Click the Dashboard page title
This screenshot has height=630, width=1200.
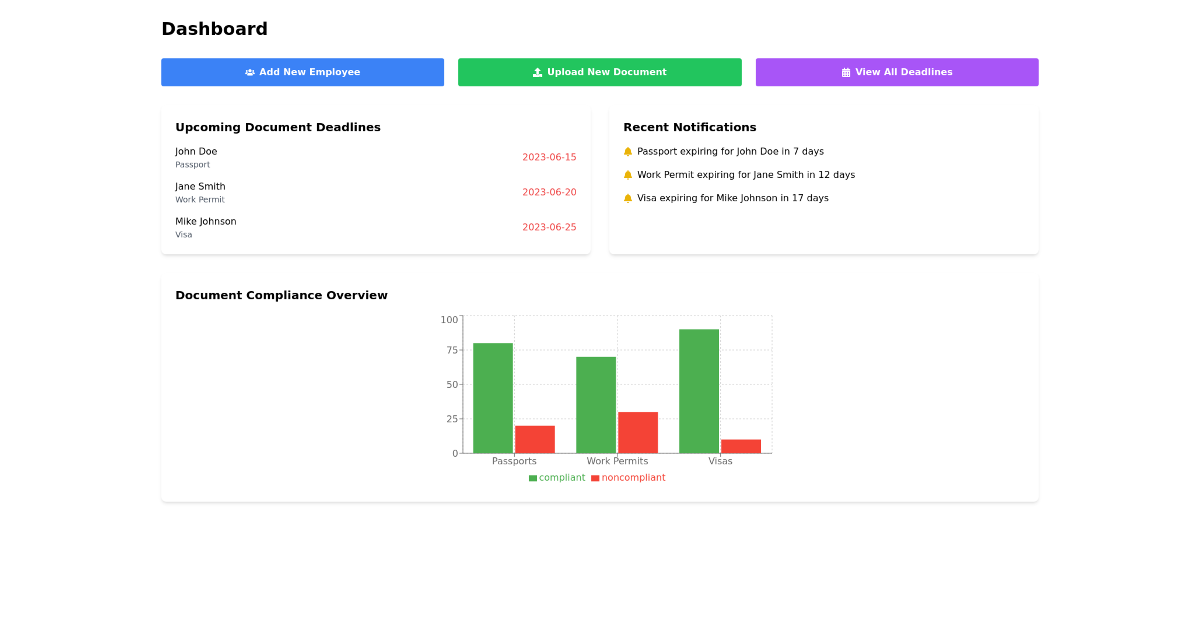[x=214, y=29]
